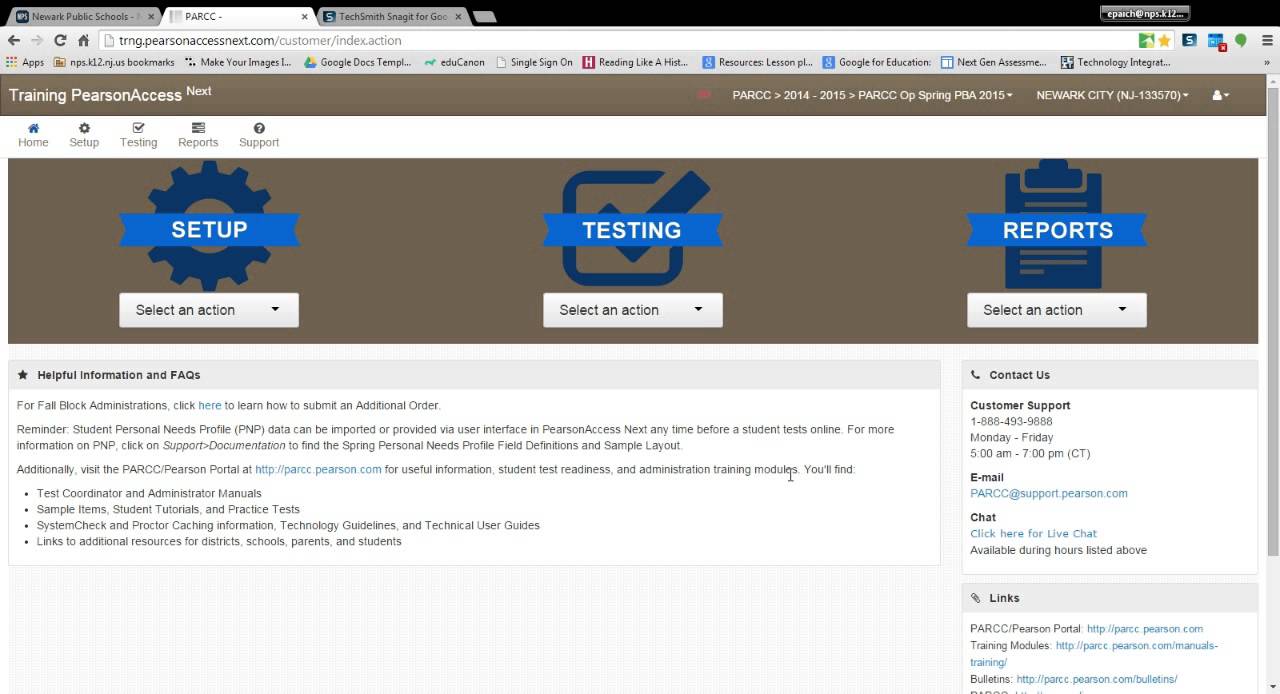Open the user account icon menu
This screenshot has height=694, width=1280.
coord(1220,95)
